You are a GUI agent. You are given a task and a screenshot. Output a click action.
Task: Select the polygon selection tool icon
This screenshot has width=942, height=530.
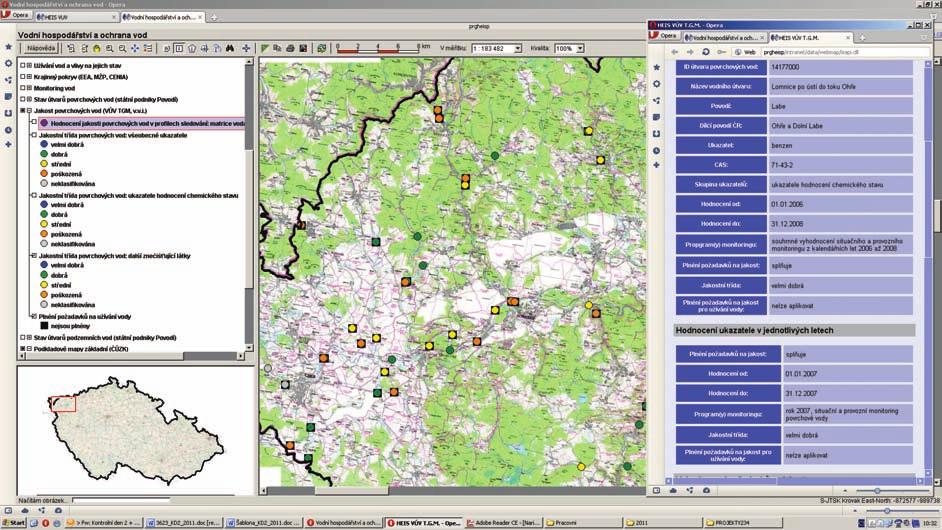[x=192, y=48]
